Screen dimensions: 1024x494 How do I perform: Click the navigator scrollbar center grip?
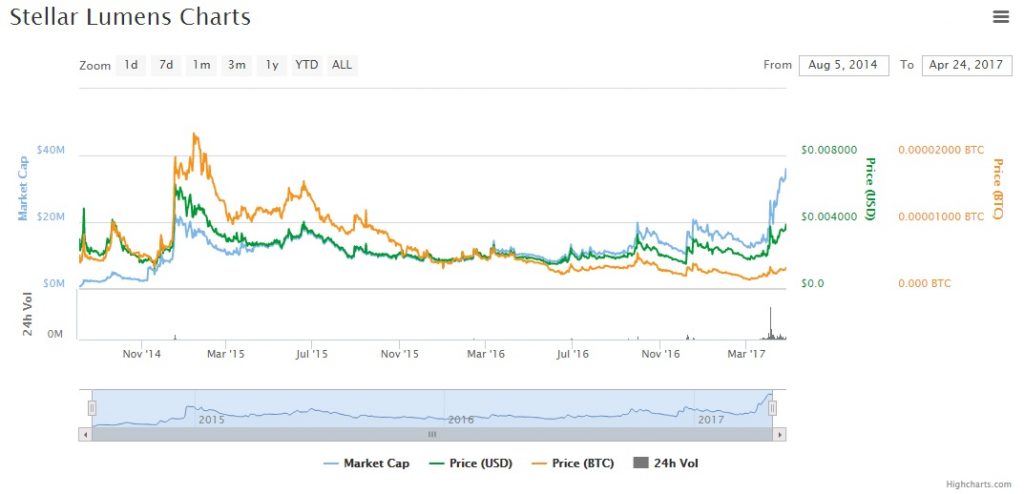click(x=432, y=435)
